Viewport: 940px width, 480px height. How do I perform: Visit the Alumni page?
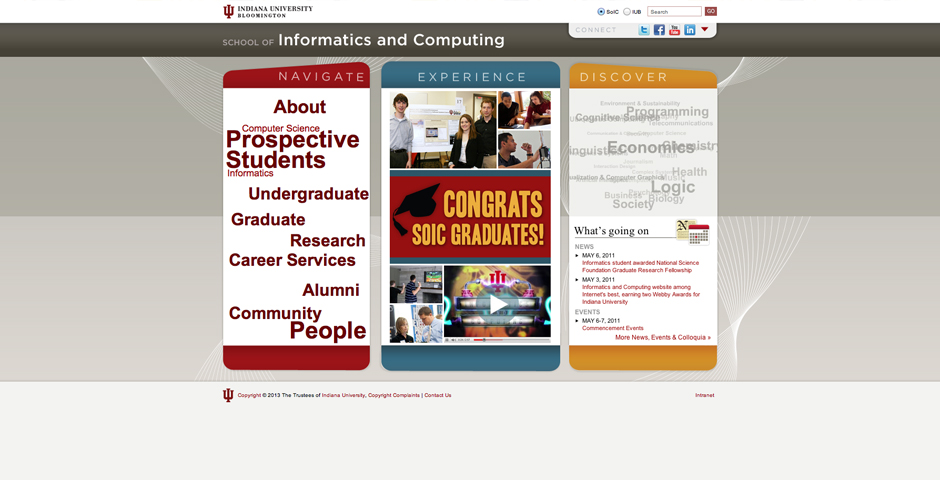(330, 290)
